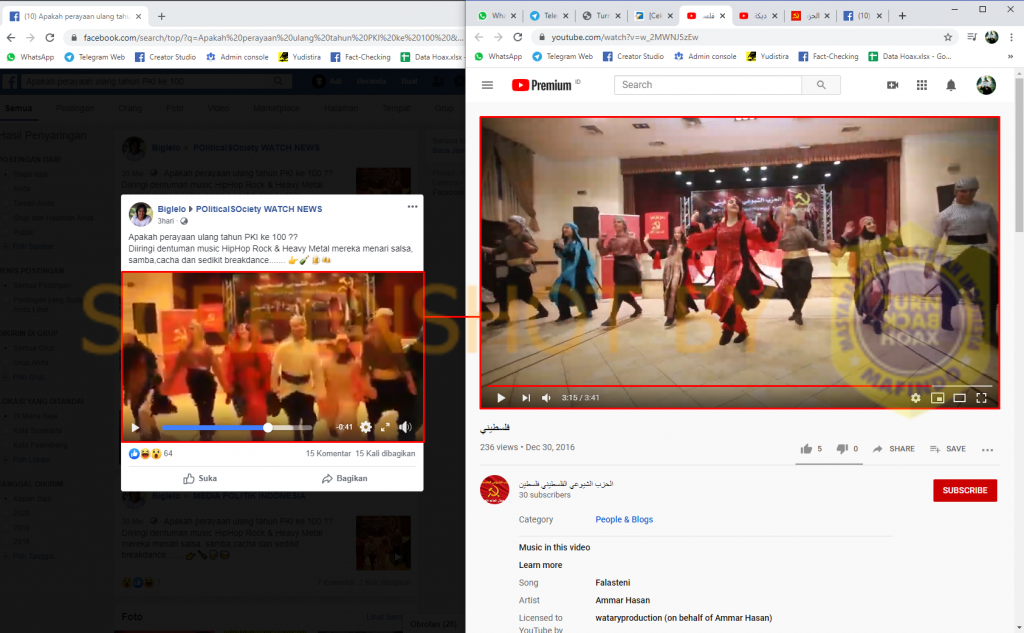Enter fullscreen on the YouTube player

981,398
